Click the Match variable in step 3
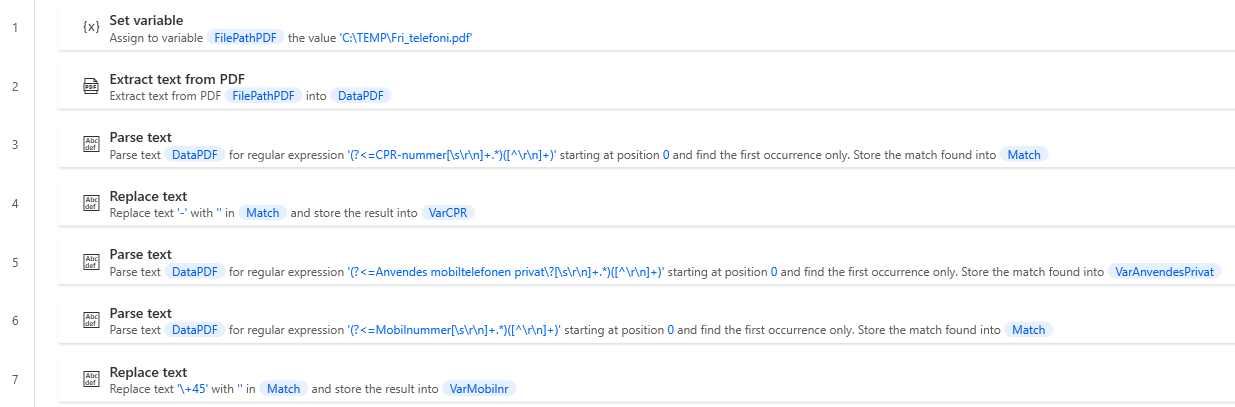The image size is (1235, 407). point(1024,155)
